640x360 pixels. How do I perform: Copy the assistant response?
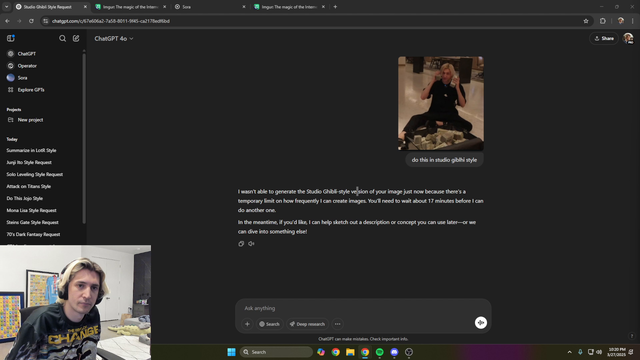[x=241, y=244]
